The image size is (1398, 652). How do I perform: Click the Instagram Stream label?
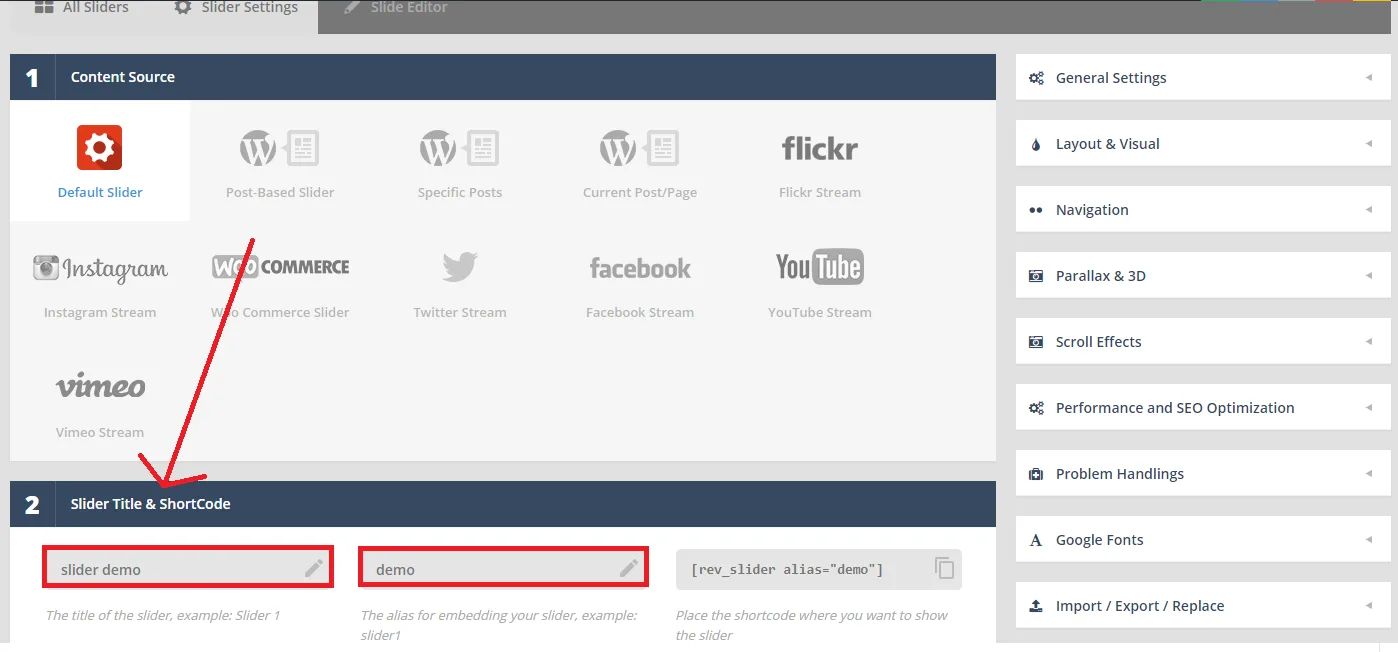[100, 312]
